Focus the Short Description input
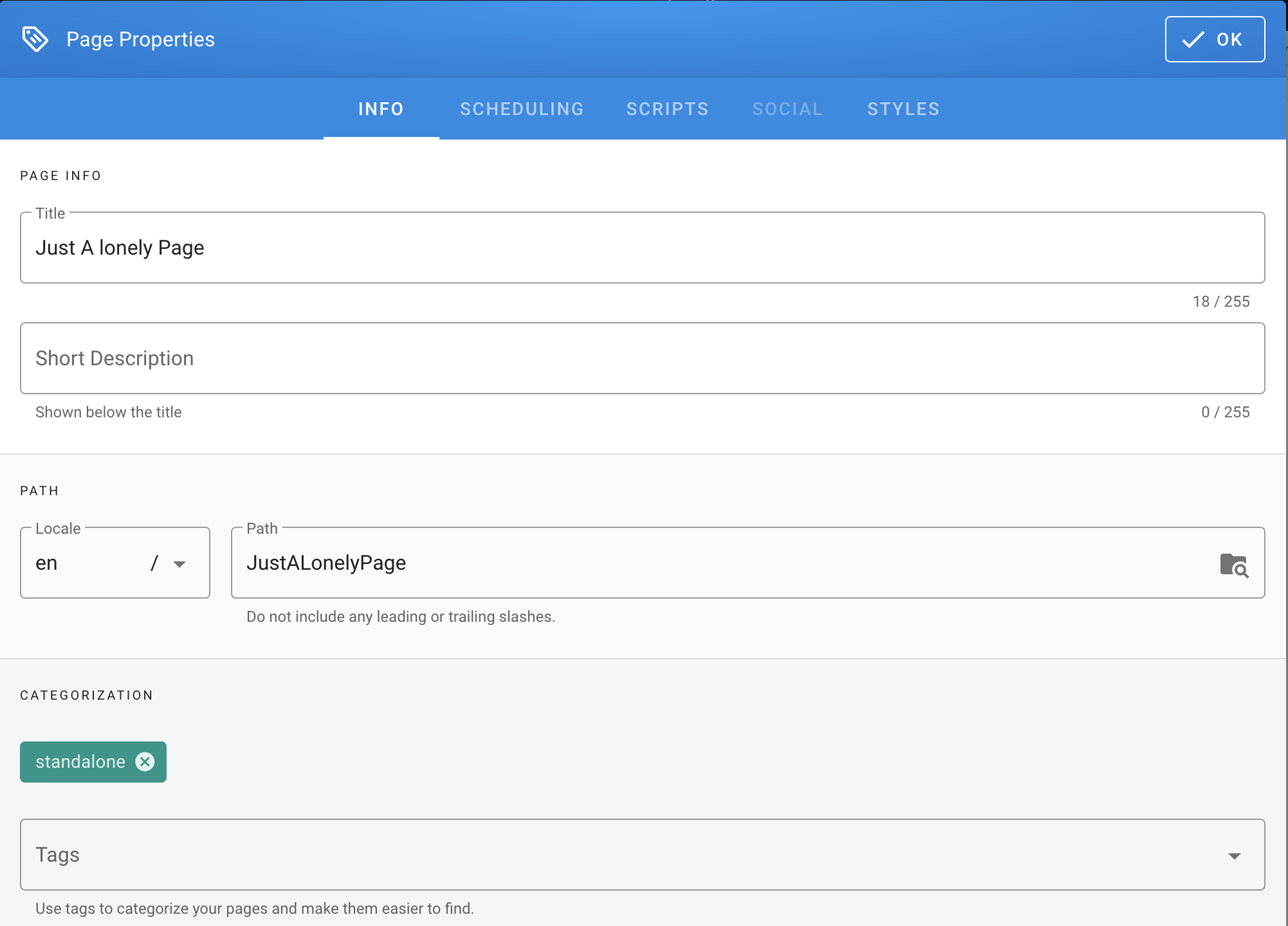1288x926 pixels. point(642,358)
